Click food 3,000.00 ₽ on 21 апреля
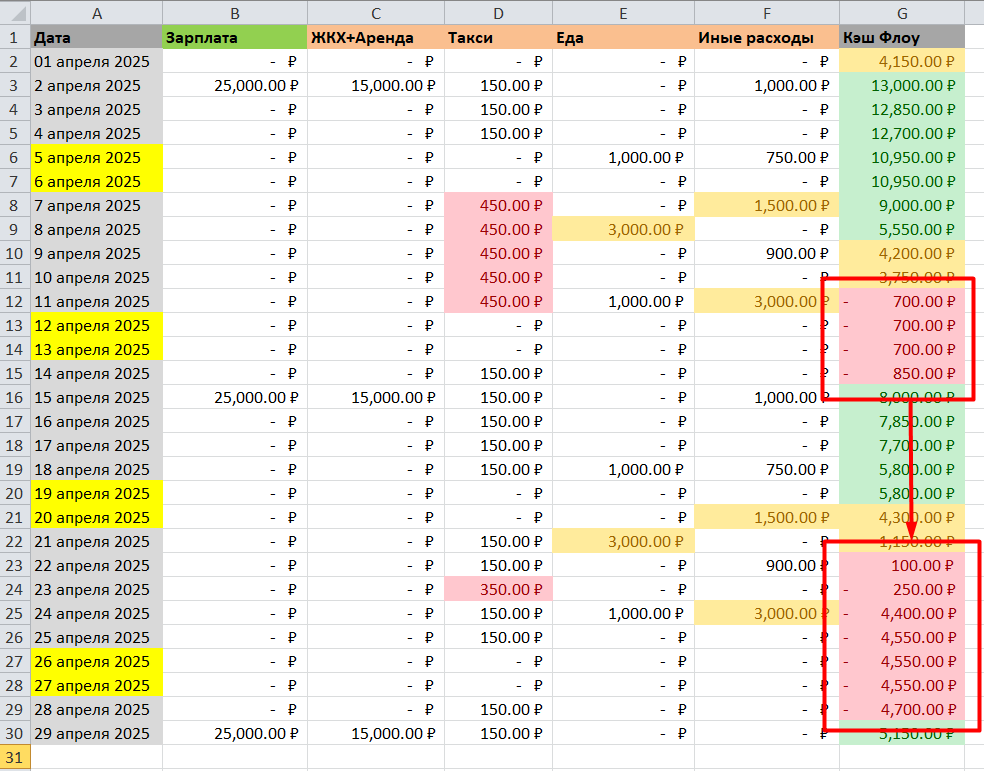This screenshot has height=771, width=984. click(x=623, y=541)
